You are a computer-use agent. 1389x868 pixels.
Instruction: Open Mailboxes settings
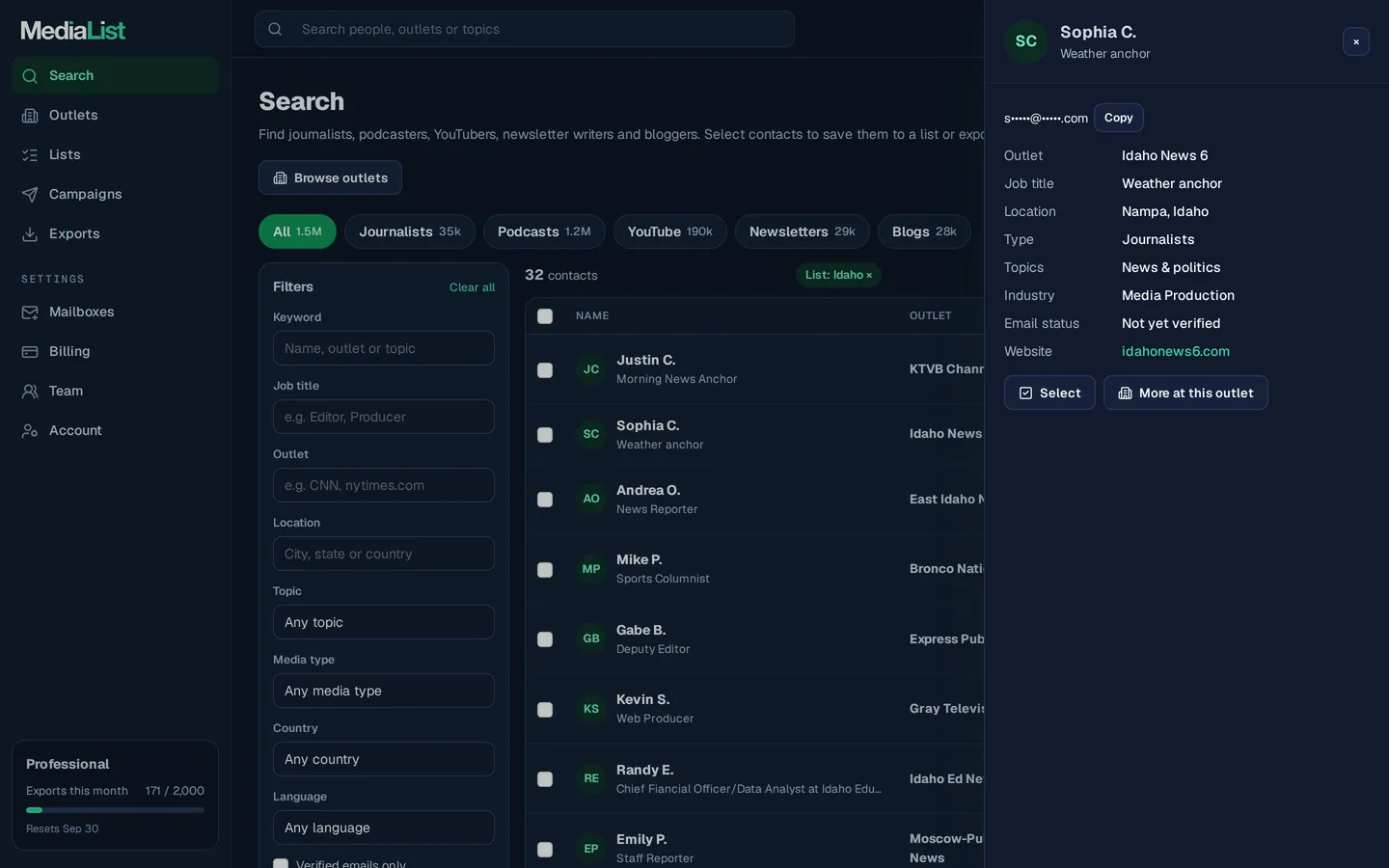coord(115,312)
